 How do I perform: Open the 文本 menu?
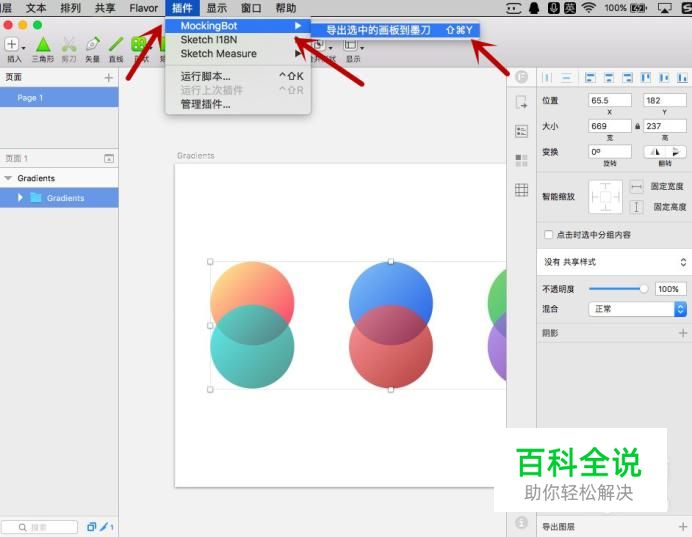[36, 8]
